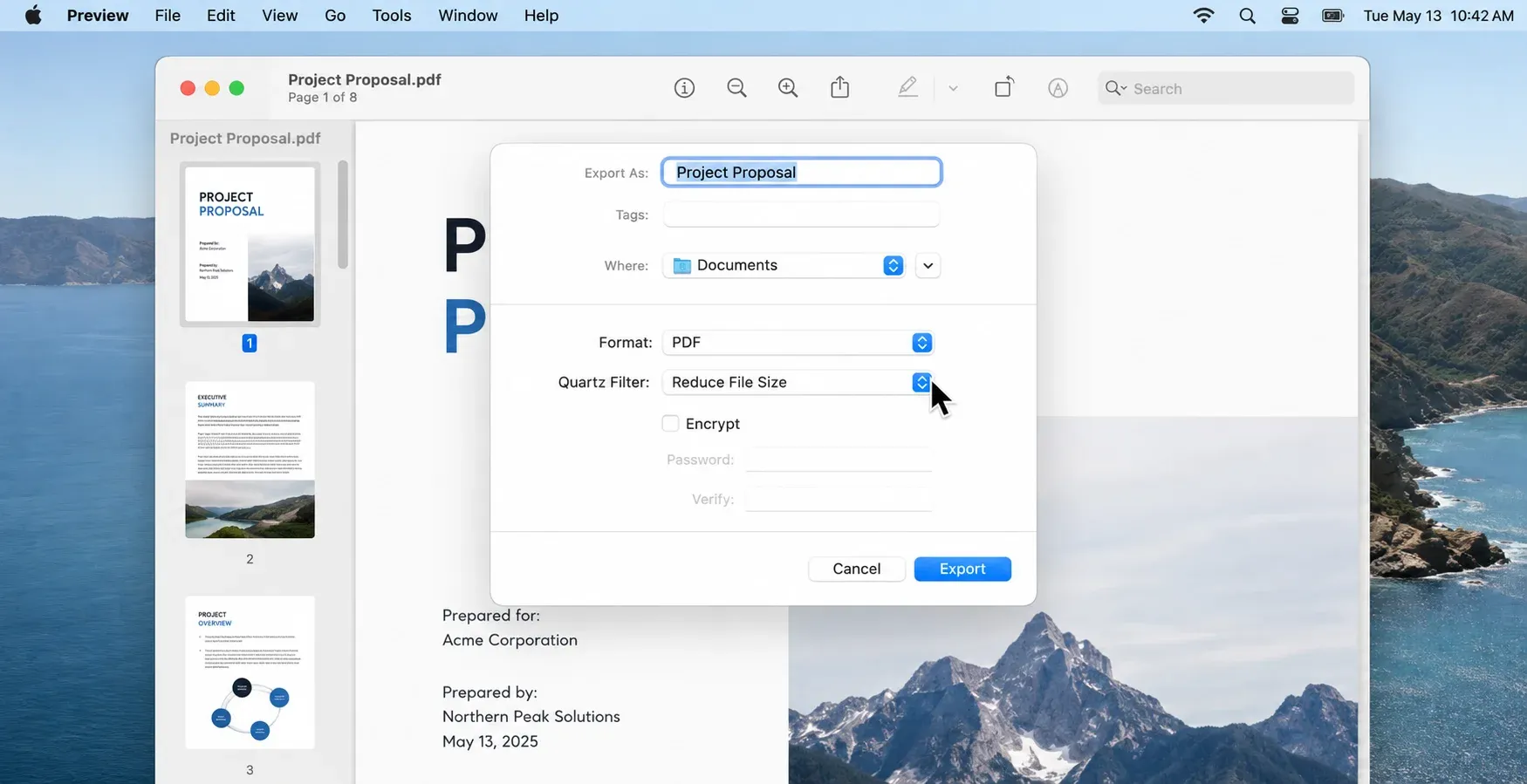Minimize the window with yellow button
Image resolution: width=1527 pixels, height=784 pixels.
212,88
